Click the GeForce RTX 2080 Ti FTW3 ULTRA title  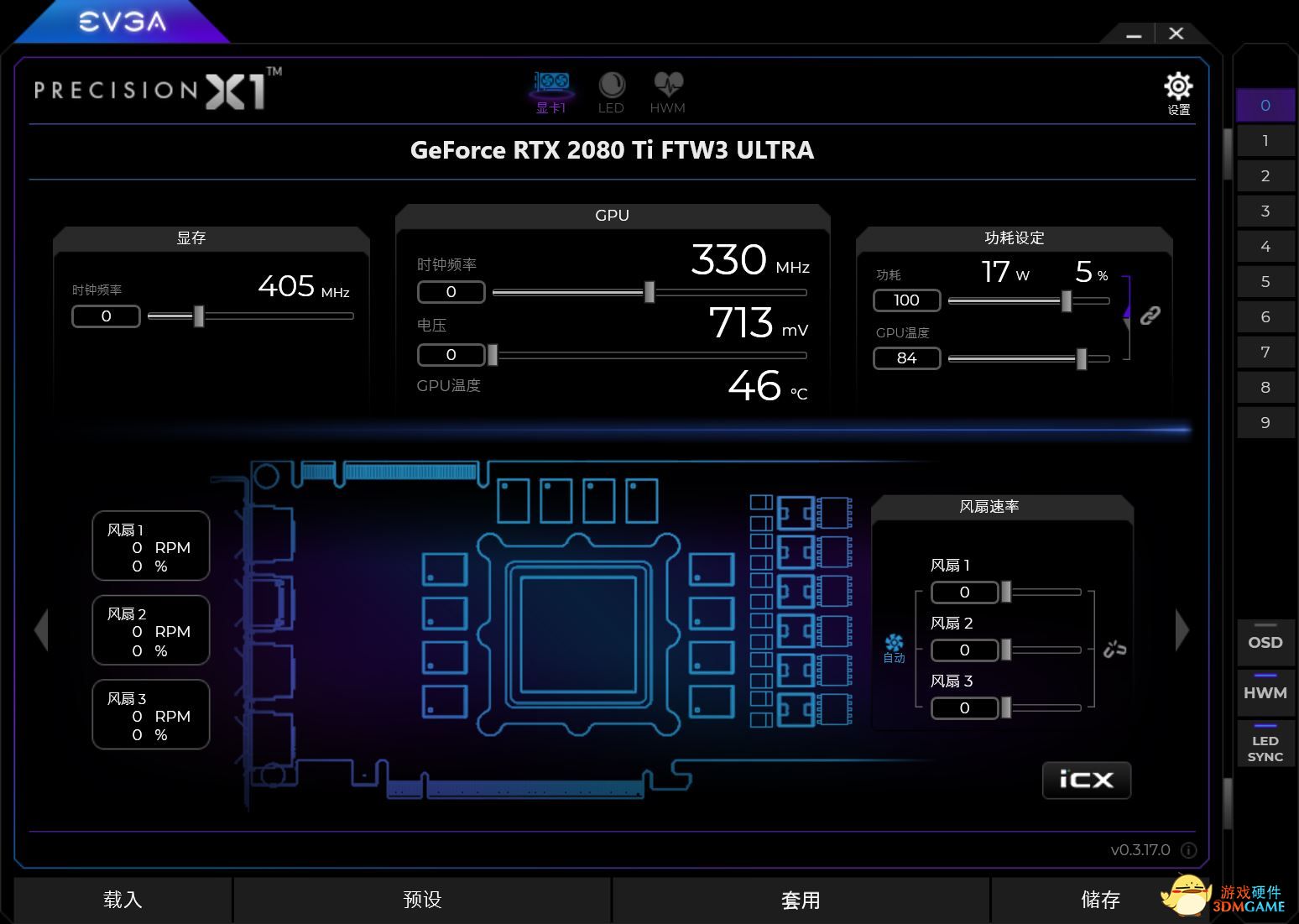[612, 150]
